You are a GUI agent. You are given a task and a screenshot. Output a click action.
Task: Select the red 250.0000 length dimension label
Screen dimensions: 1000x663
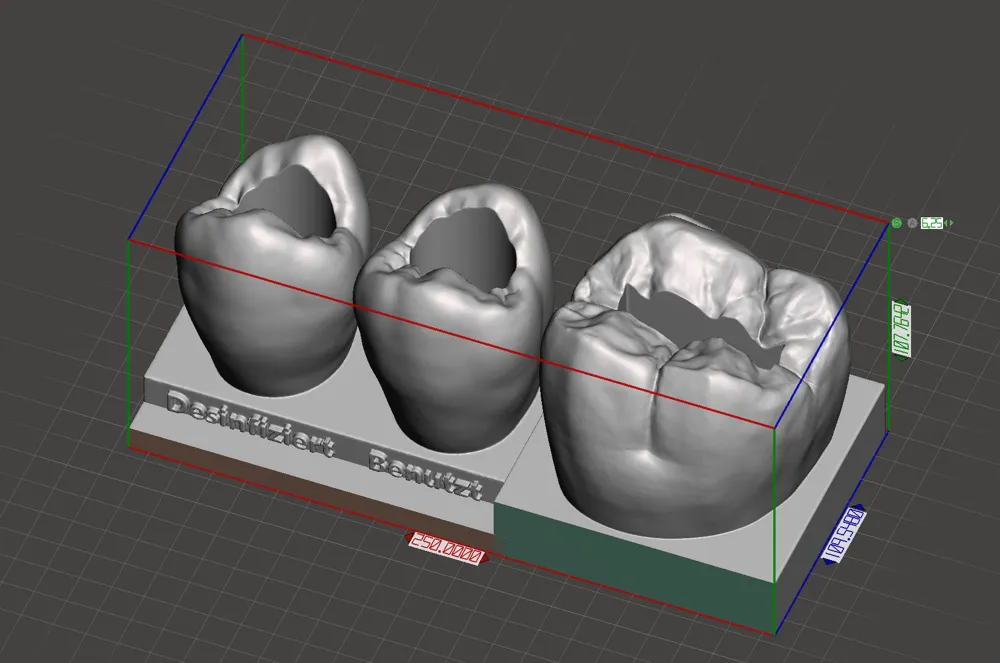446,548
